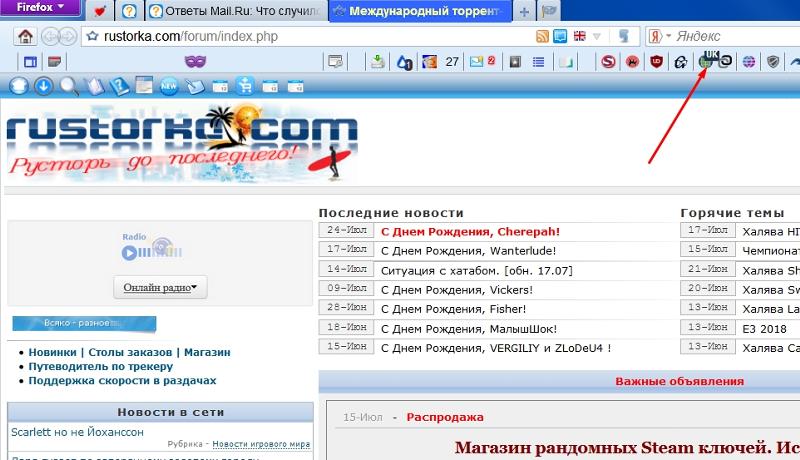
Task: Expand the Онлайн радио dropdown
Action: click(160, 288)
